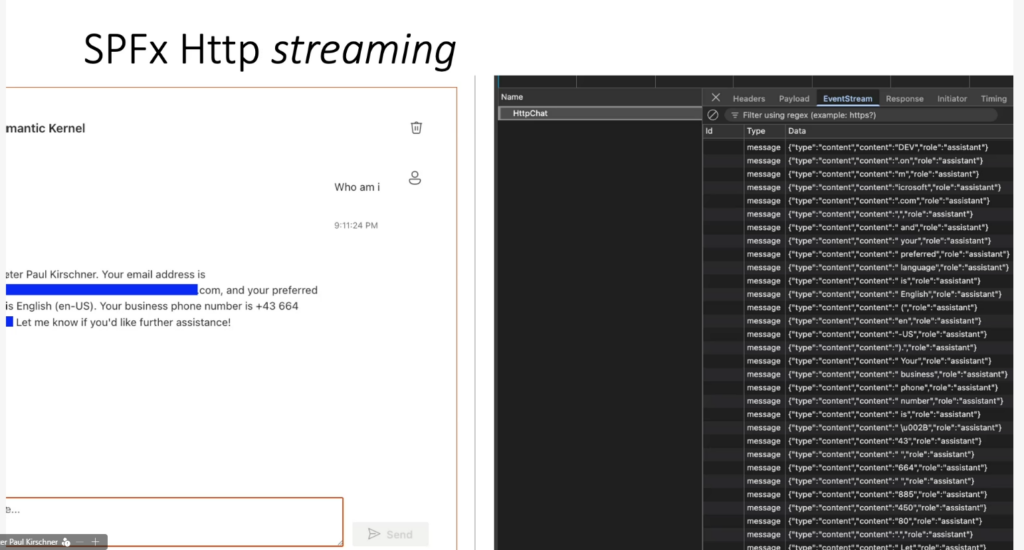The image size is (1024, 550).
Task: Click event row with content "43"
Action: tap(857, 441)
